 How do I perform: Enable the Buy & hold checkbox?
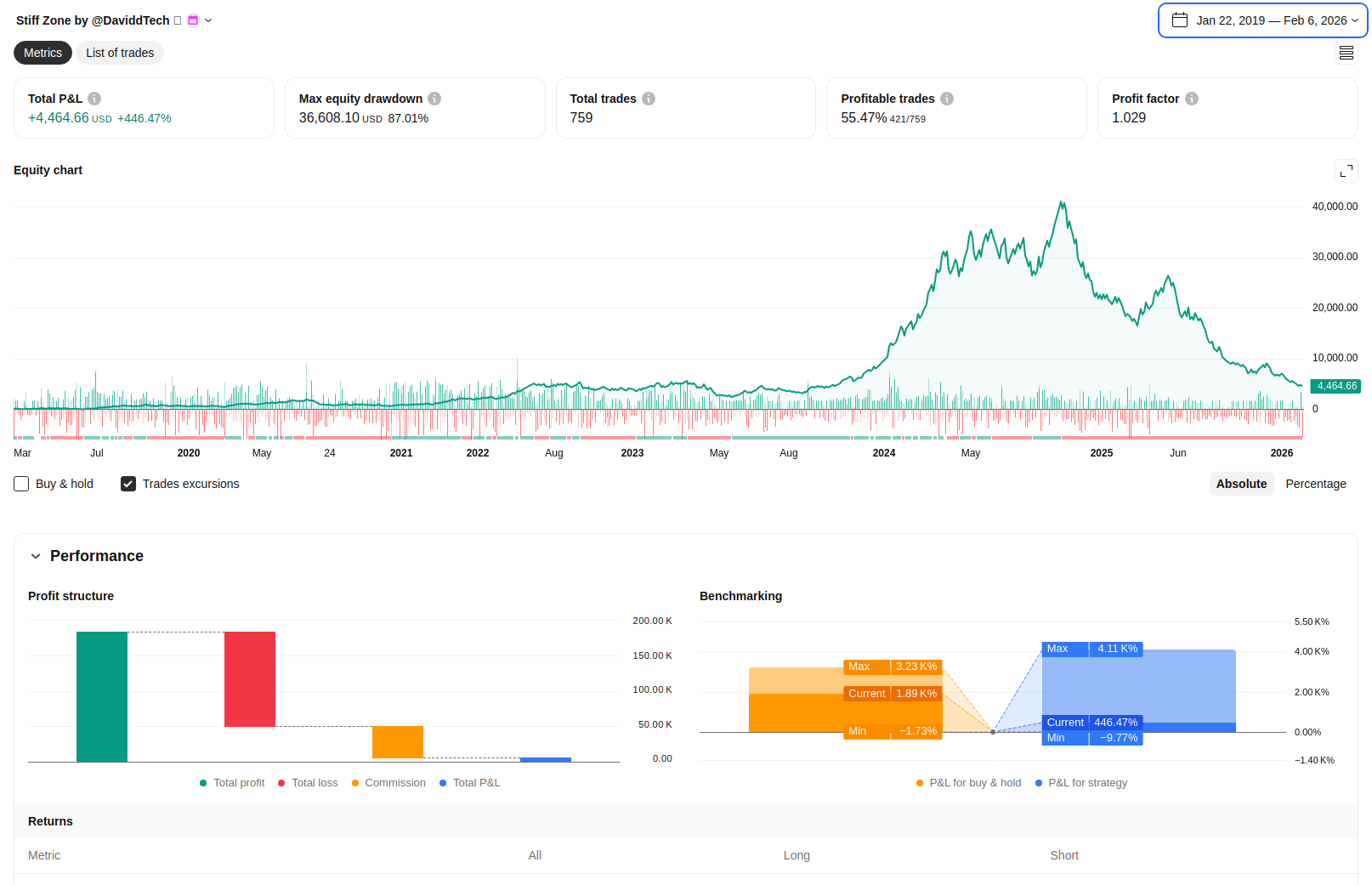pos(22,484)
